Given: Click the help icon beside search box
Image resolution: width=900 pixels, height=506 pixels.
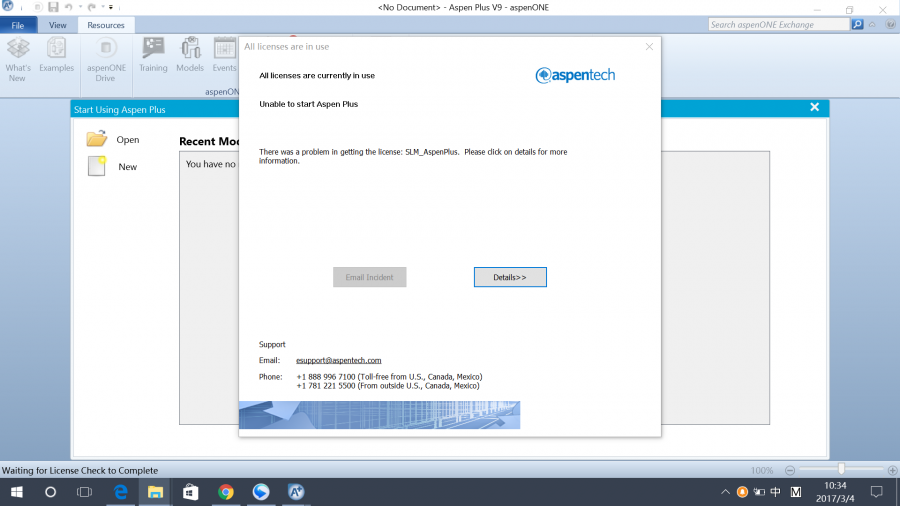Looking at the screenshot, I should (x=890, y=25).
